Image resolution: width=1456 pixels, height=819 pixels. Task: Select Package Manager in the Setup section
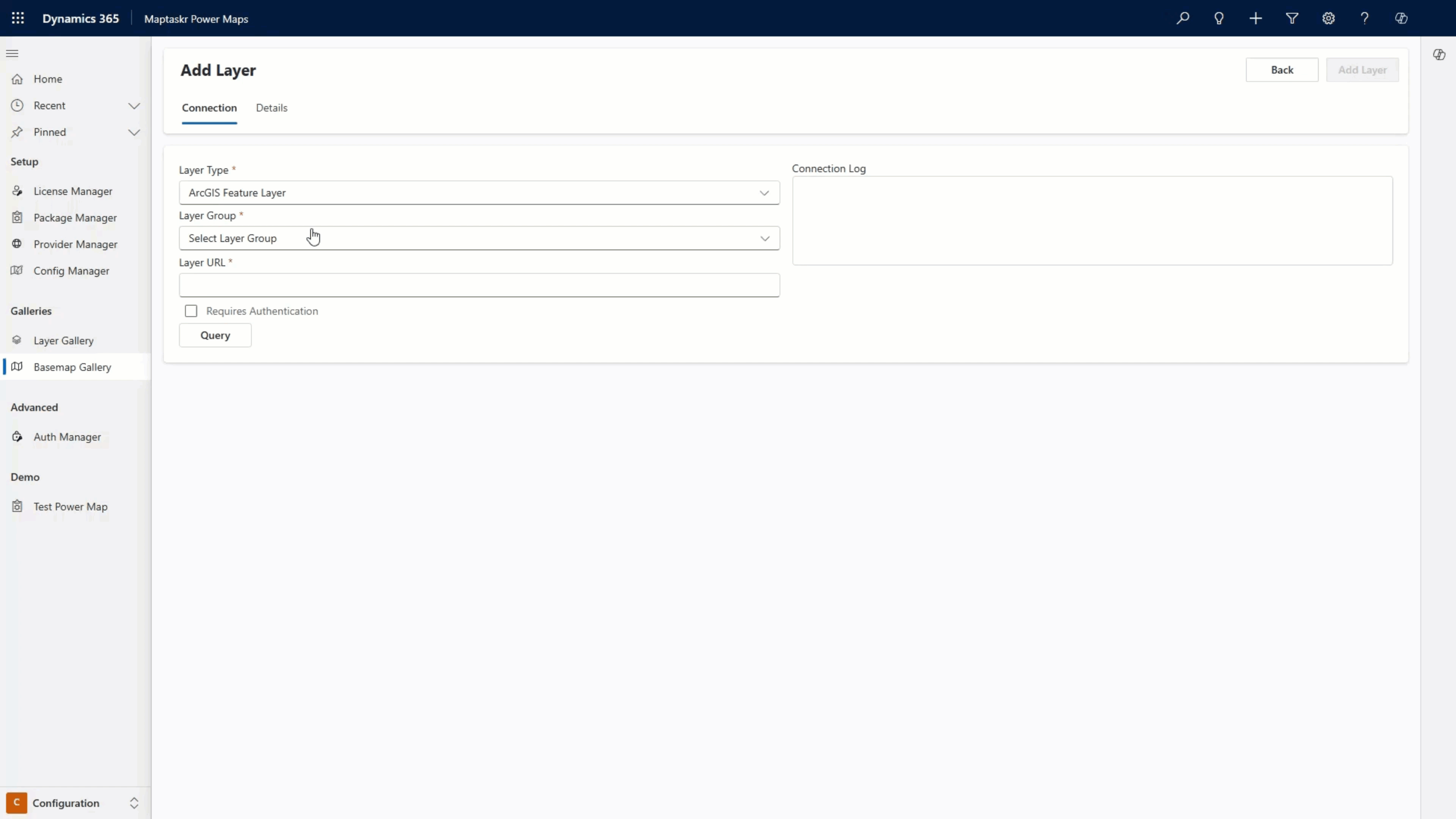(74, 218)
